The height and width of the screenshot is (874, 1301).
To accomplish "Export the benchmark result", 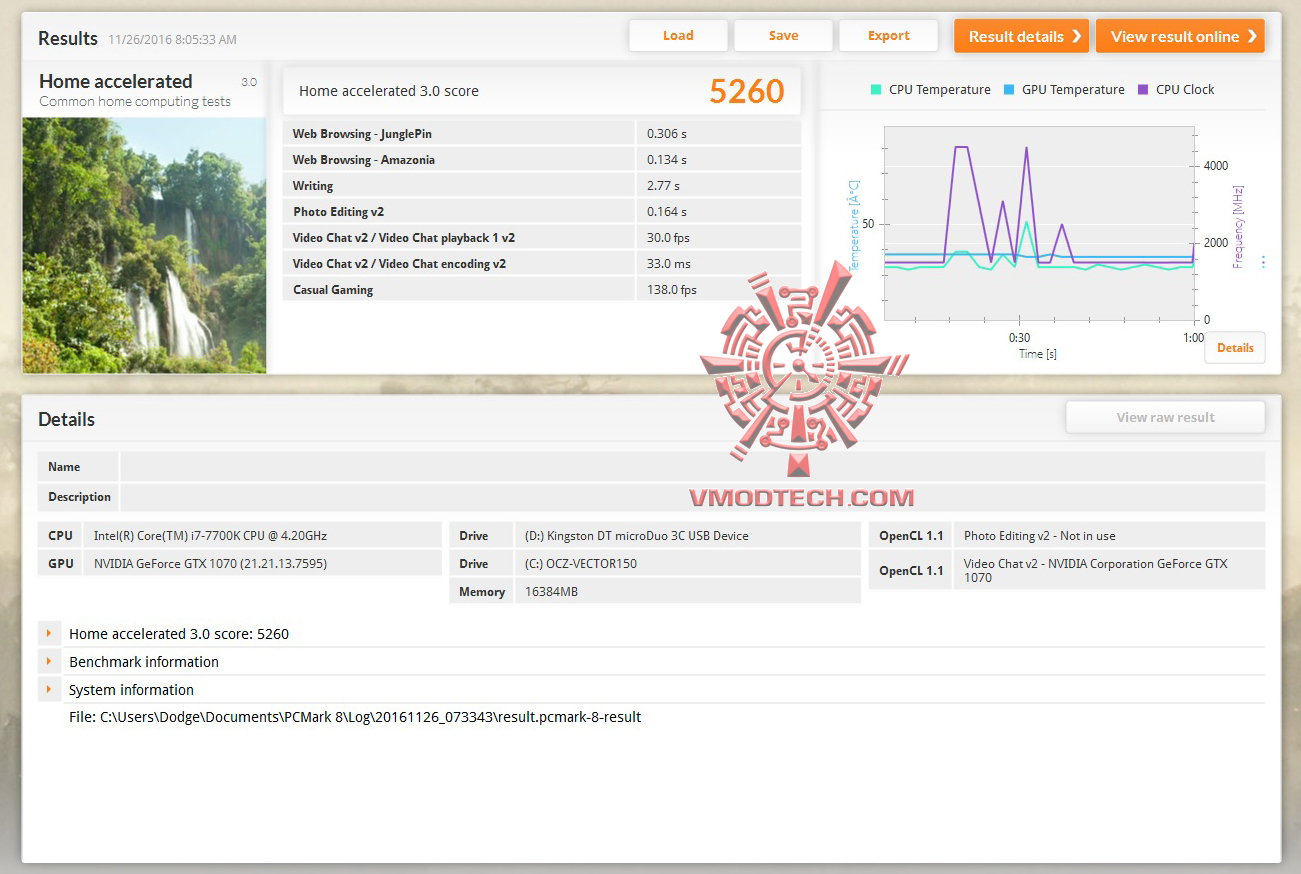I will (888, 36).
